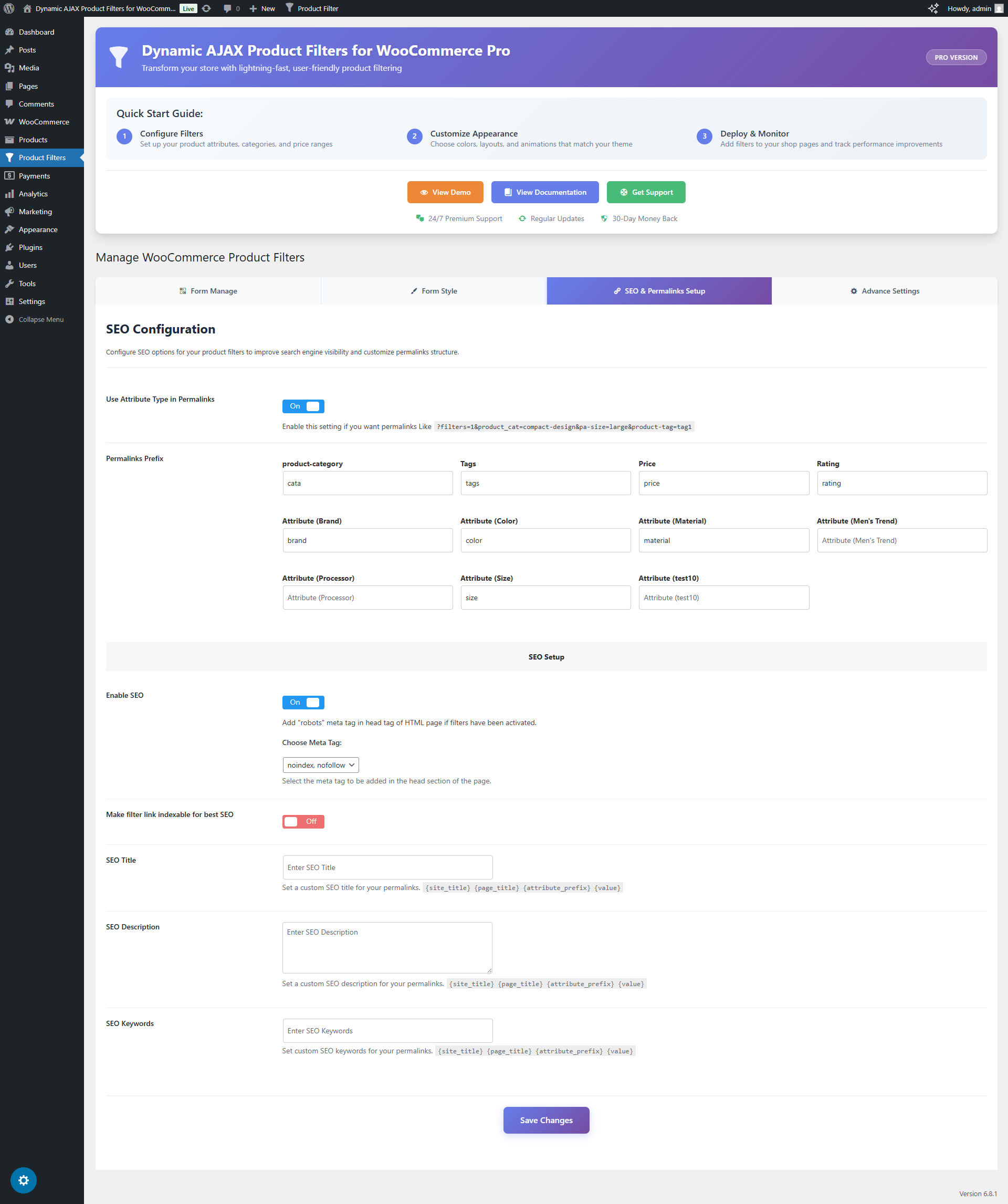Screen dimensions: 1008x1204
Task: Open the Advance Settings tab
Action: pos(885,291)
